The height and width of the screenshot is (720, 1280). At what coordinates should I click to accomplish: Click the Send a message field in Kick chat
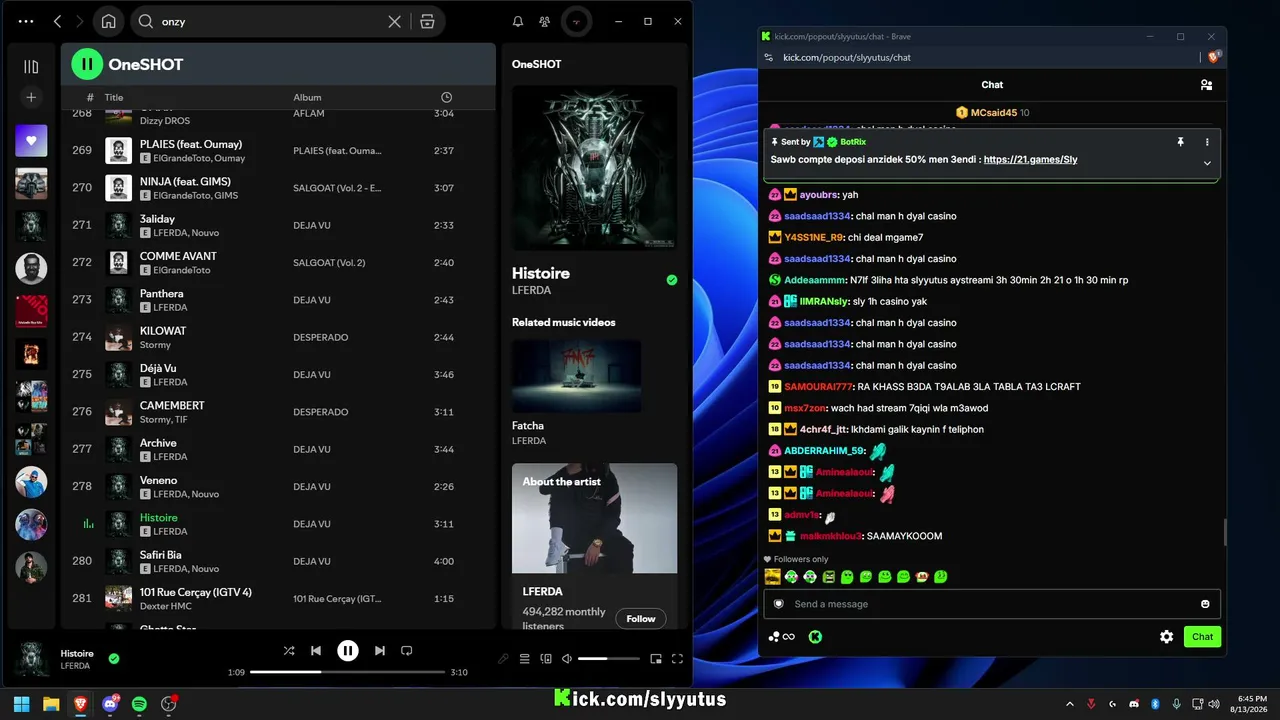pyautogui.click(x=991, y=604)
